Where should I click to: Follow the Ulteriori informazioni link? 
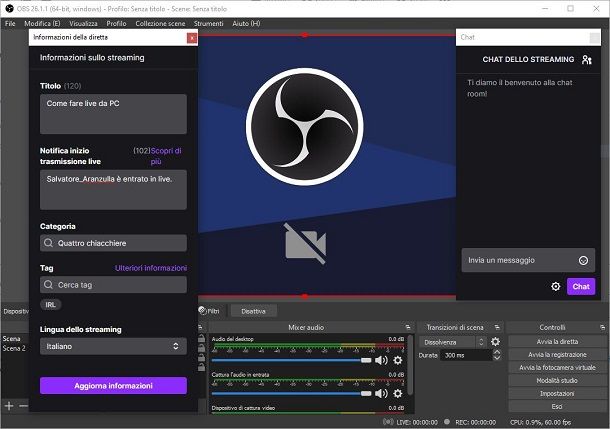point(151,268)
